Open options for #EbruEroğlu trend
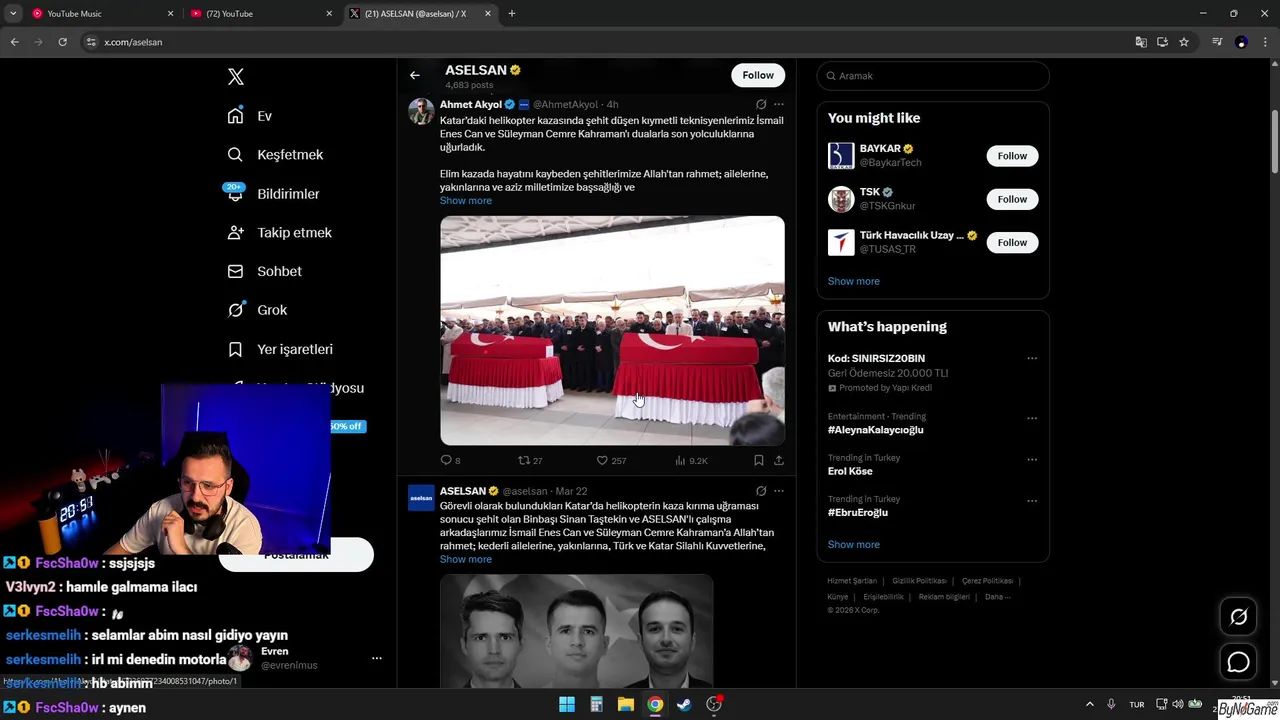This screenshot has width=1280, height=720. tap(1032, 501)
